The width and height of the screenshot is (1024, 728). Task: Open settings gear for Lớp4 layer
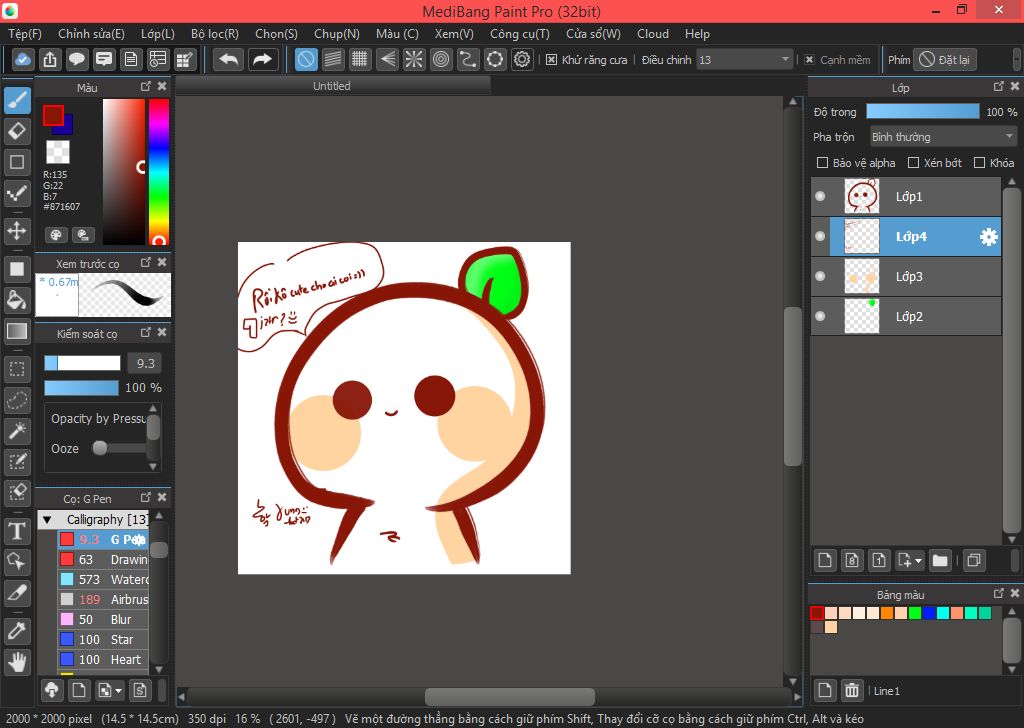coord(988,237)
